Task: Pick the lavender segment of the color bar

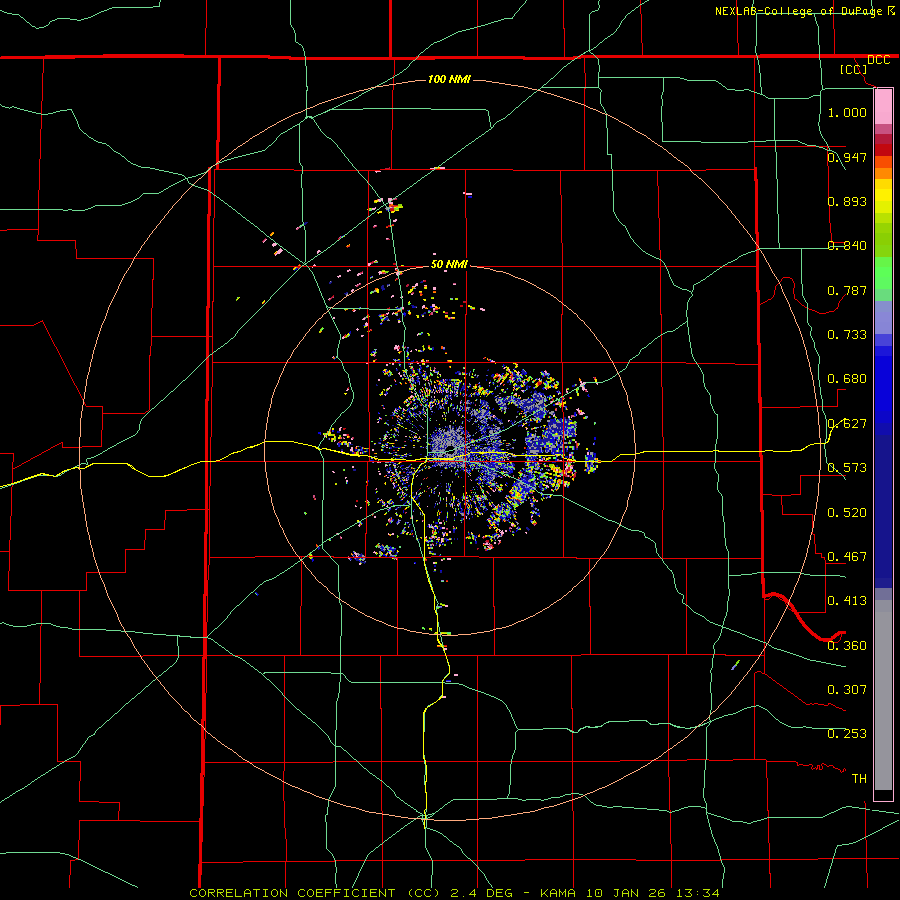Action: [x=883, y=317]
